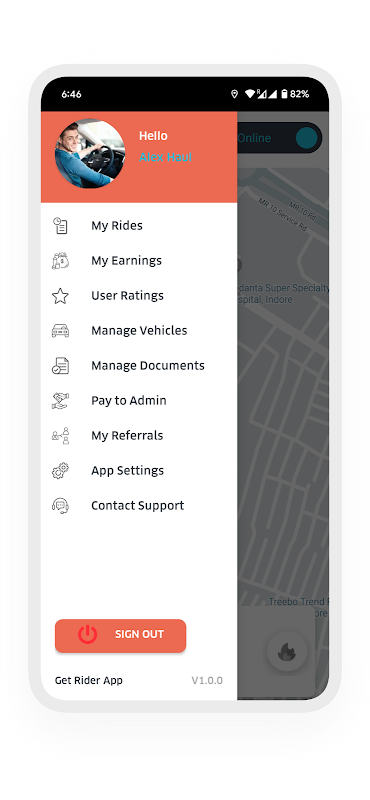
Task: Tap the My Earnings money bag icon
Action: (x=60, y=261)
